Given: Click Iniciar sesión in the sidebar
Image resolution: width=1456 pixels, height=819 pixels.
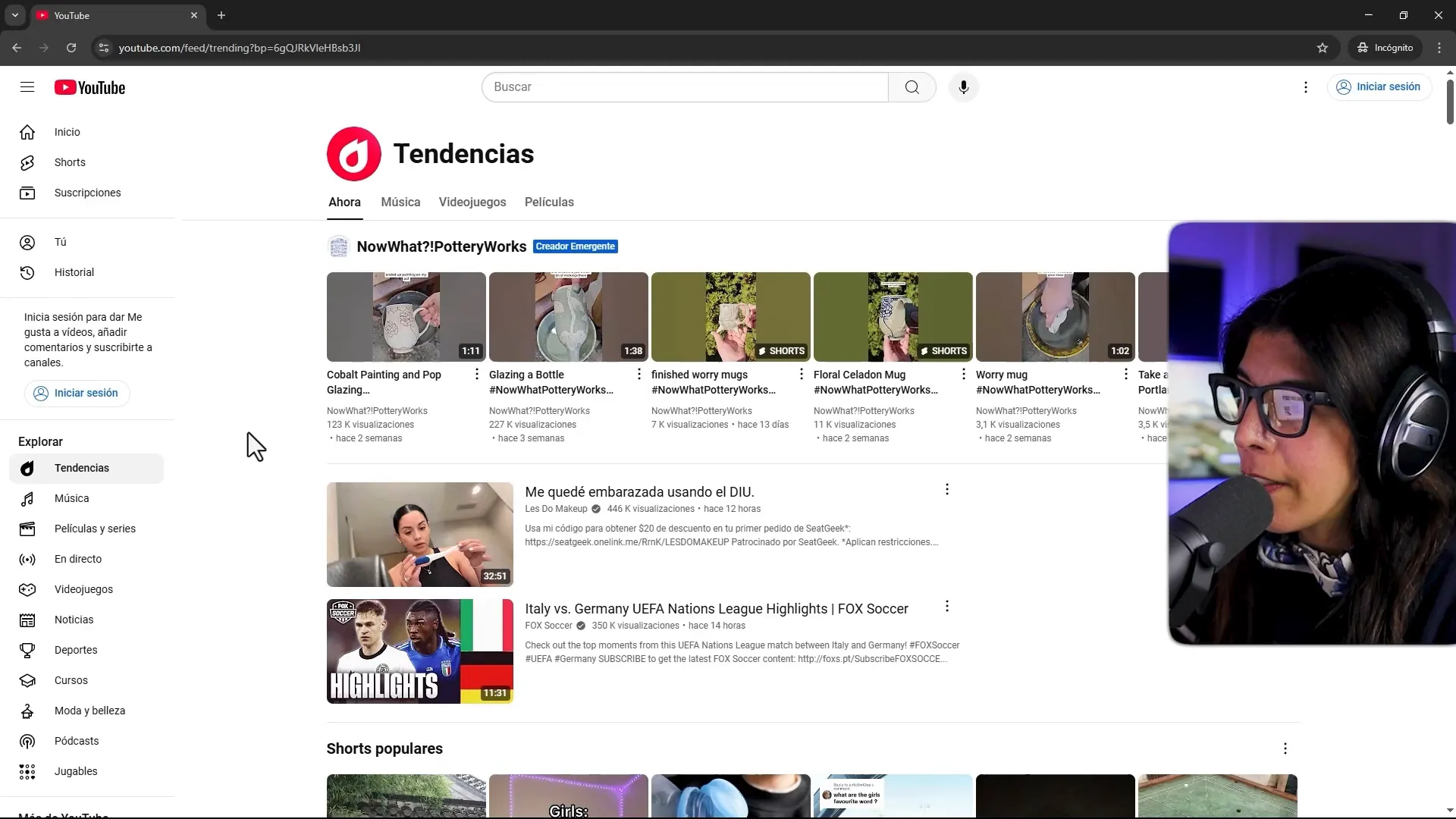Looking at the screenshot, I should (77, 393).
